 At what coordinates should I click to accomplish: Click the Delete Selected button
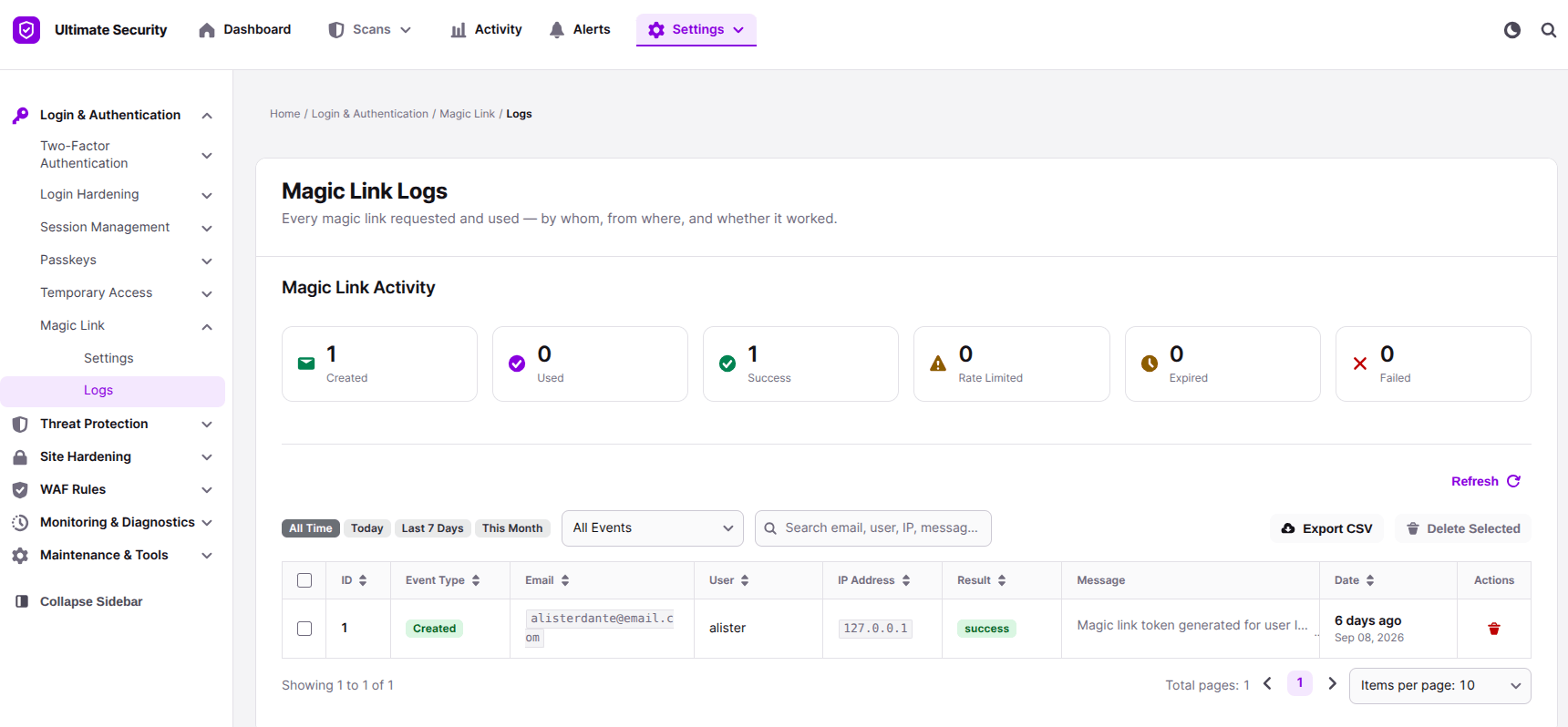tap(1463, 528)
